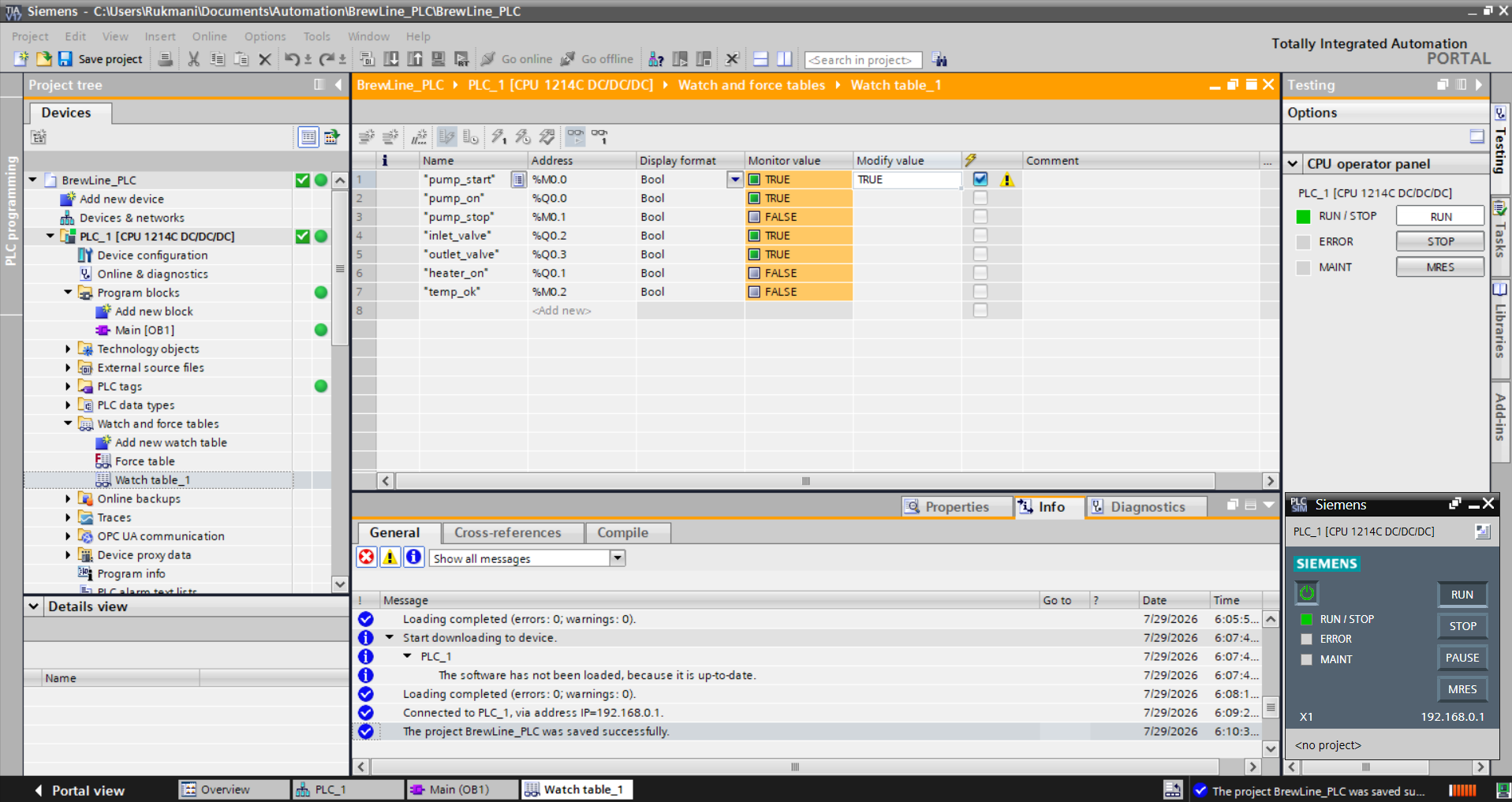The height and width of the screenshot is (802, 1512).
Task: Cut selection with the scissors icon
Action: [193, 59]
